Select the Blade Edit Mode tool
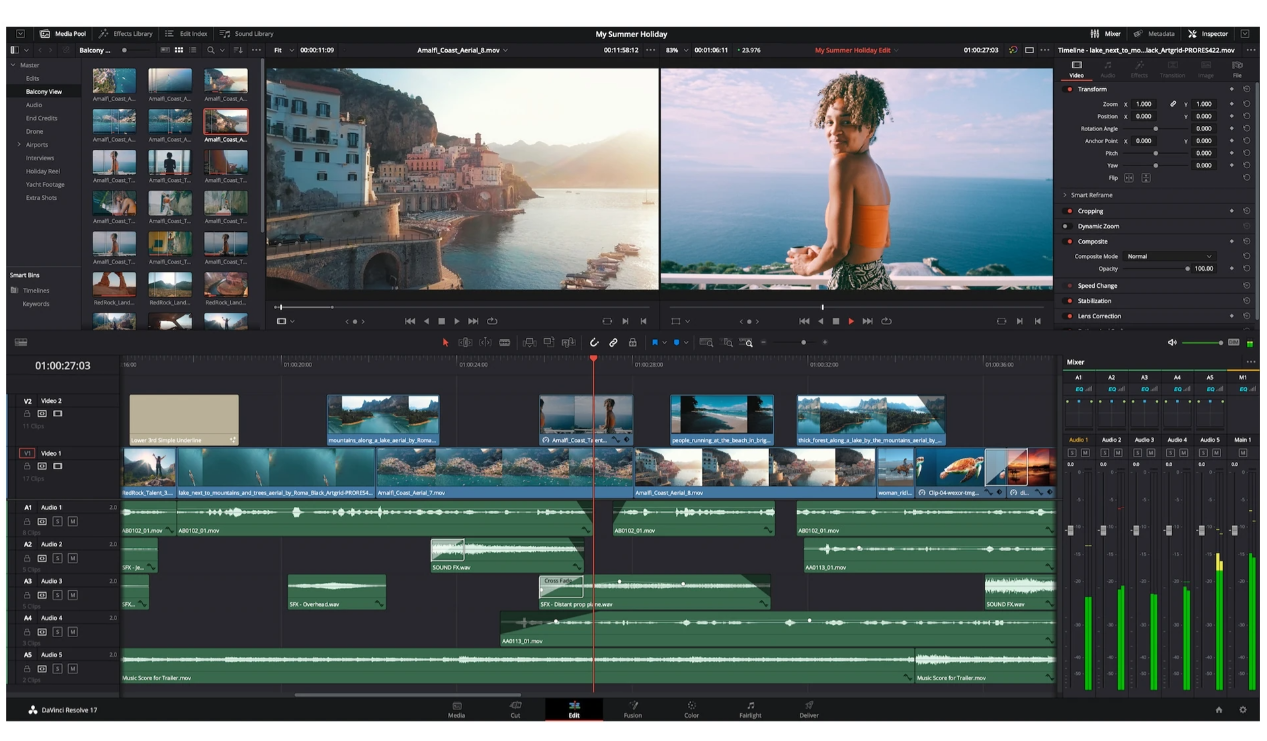 click(x=503, y=342)
